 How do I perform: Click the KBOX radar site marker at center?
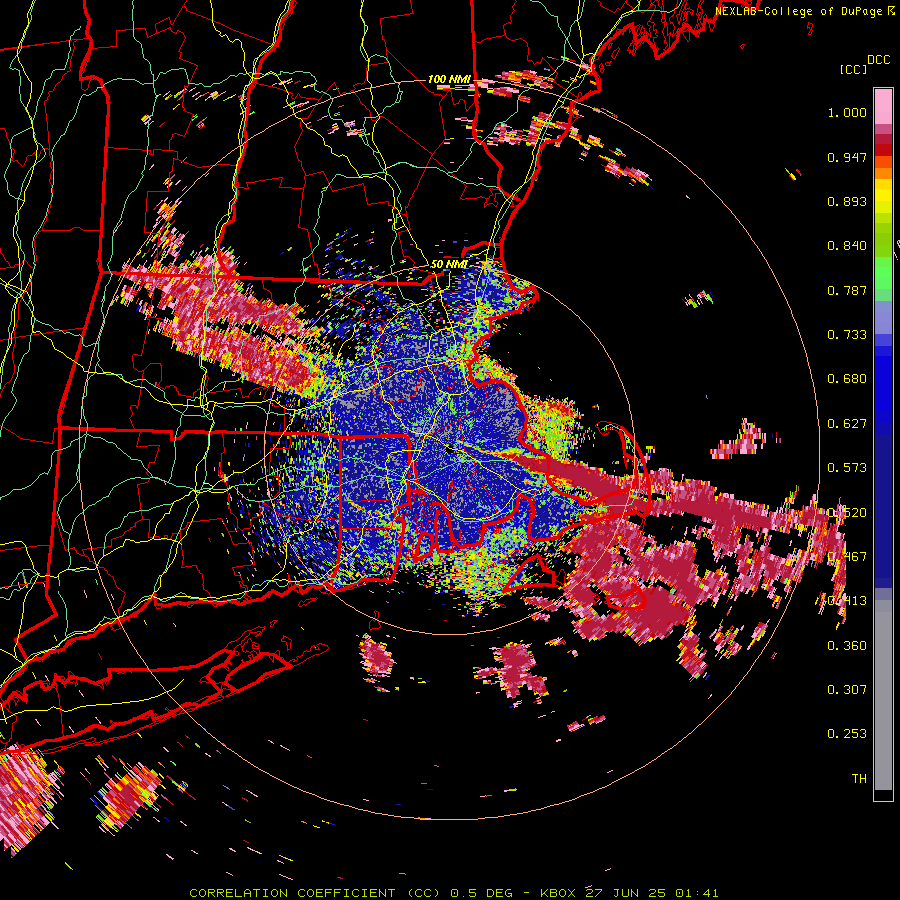(449, 450)
